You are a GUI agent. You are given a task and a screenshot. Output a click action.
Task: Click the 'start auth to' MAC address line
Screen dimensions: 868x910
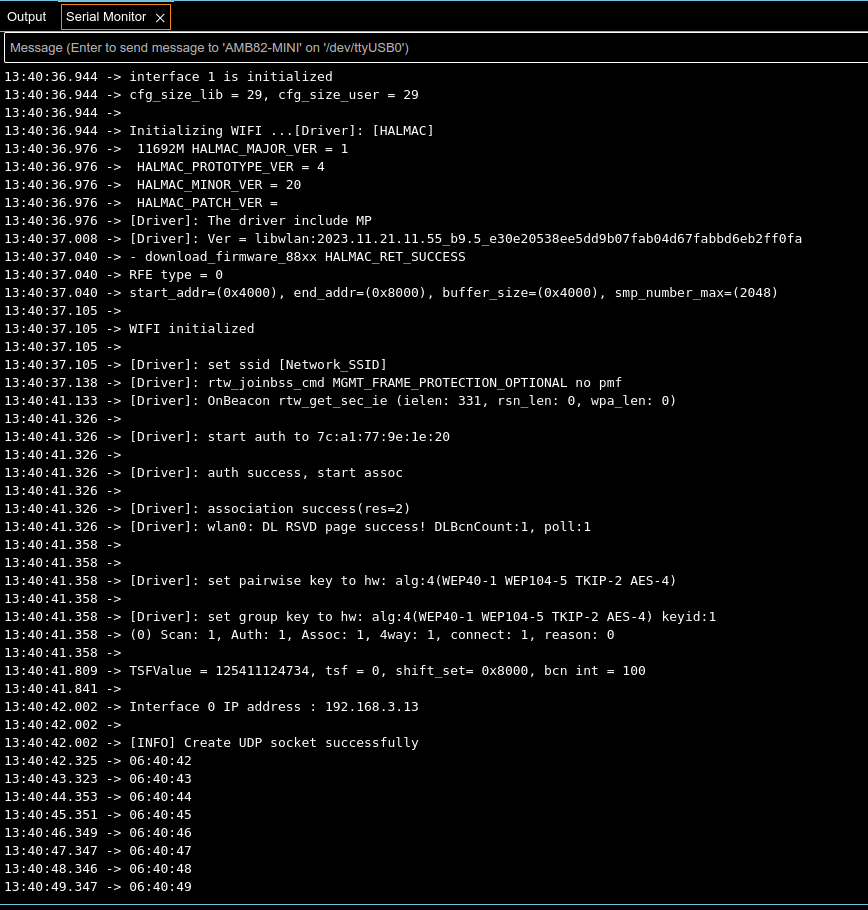pyautogui.click(x=289, y=437)
